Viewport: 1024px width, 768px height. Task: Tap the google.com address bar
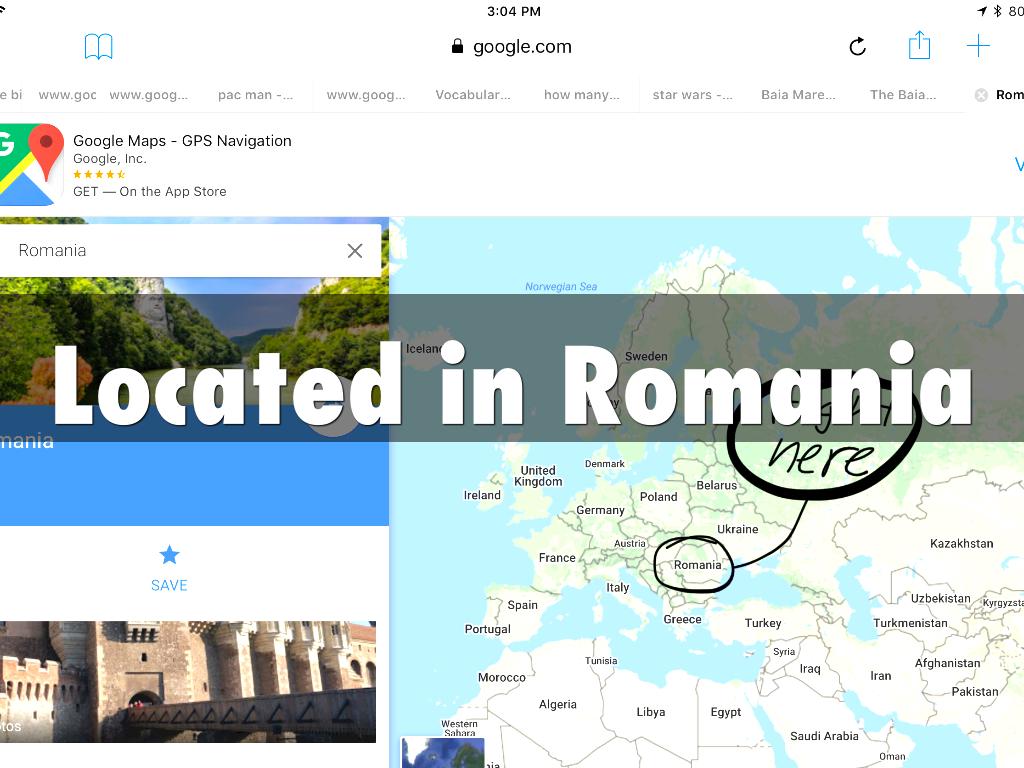[x=512, y=47]
